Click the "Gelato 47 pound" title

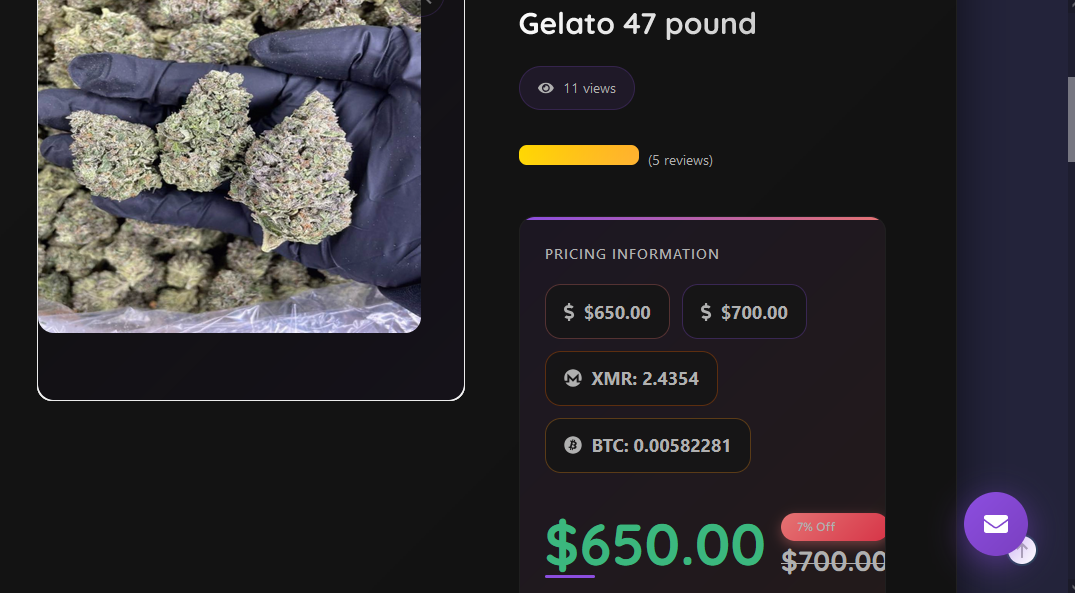coord(637,24)
